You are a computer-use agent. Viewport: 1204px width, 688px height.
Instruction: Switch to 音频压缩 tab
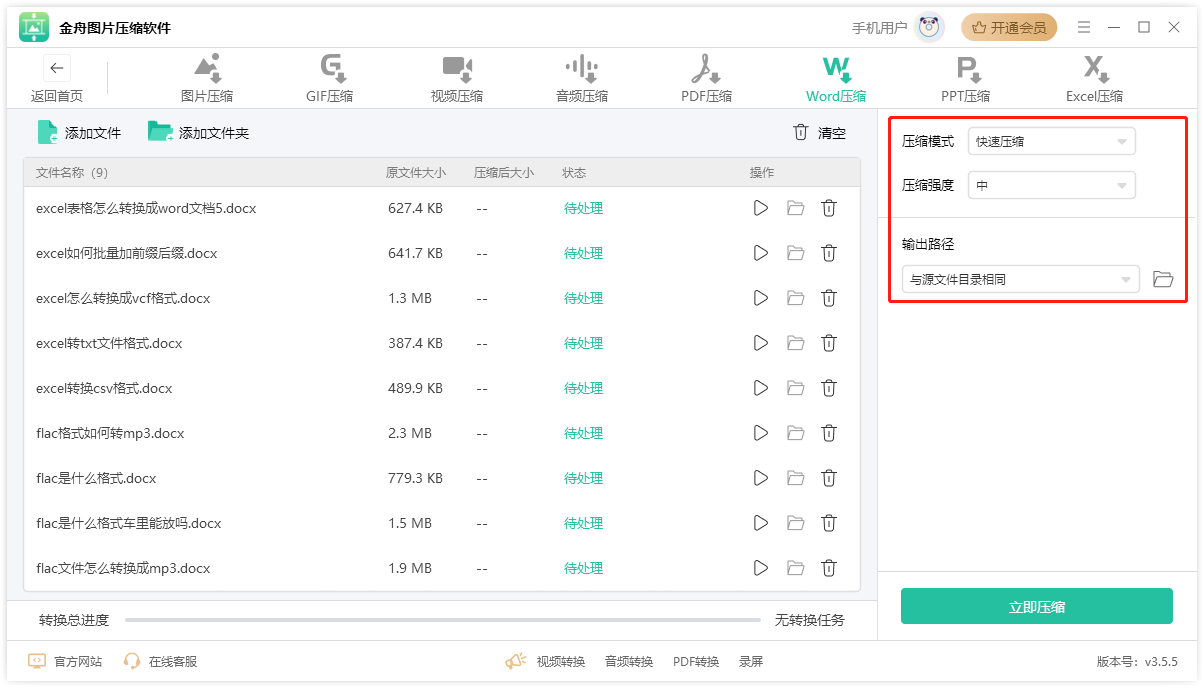(x=582, y=79)
